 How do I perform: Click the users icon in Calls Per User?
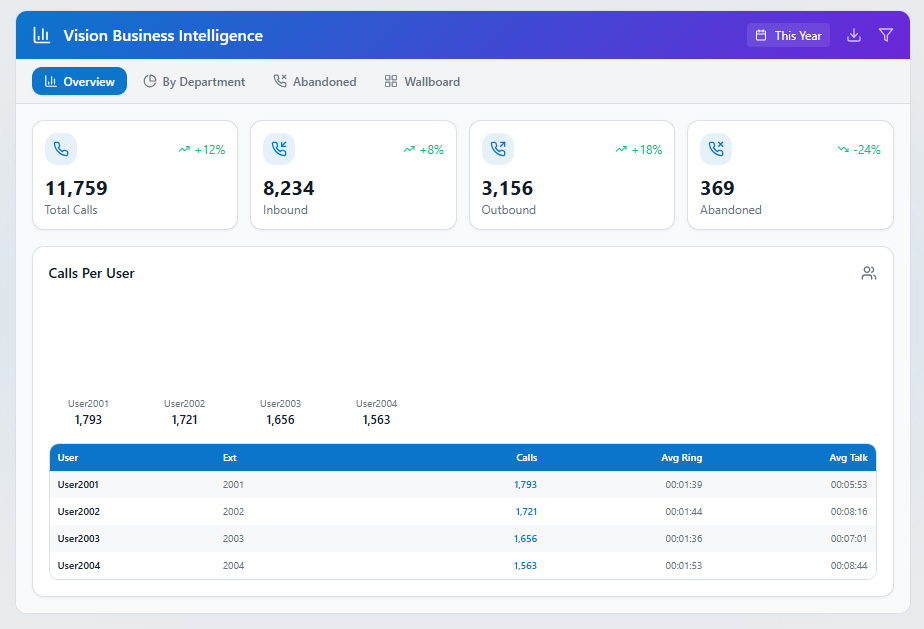pyautogui.click(x=869, y=273)
